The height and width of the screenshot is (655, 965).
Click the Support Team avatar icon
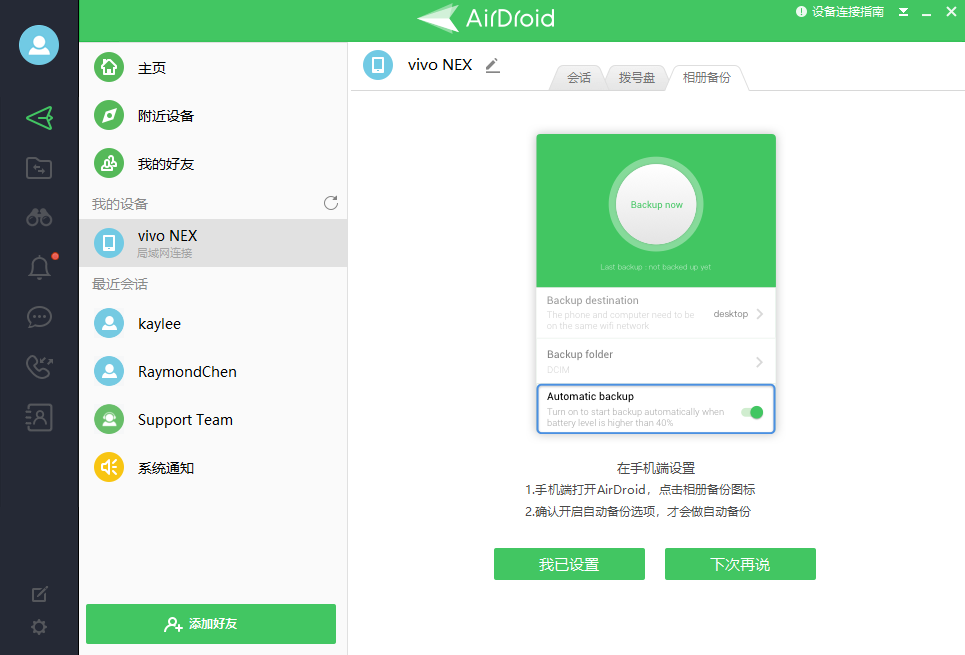pyautogui.click(x=109, y=419)
